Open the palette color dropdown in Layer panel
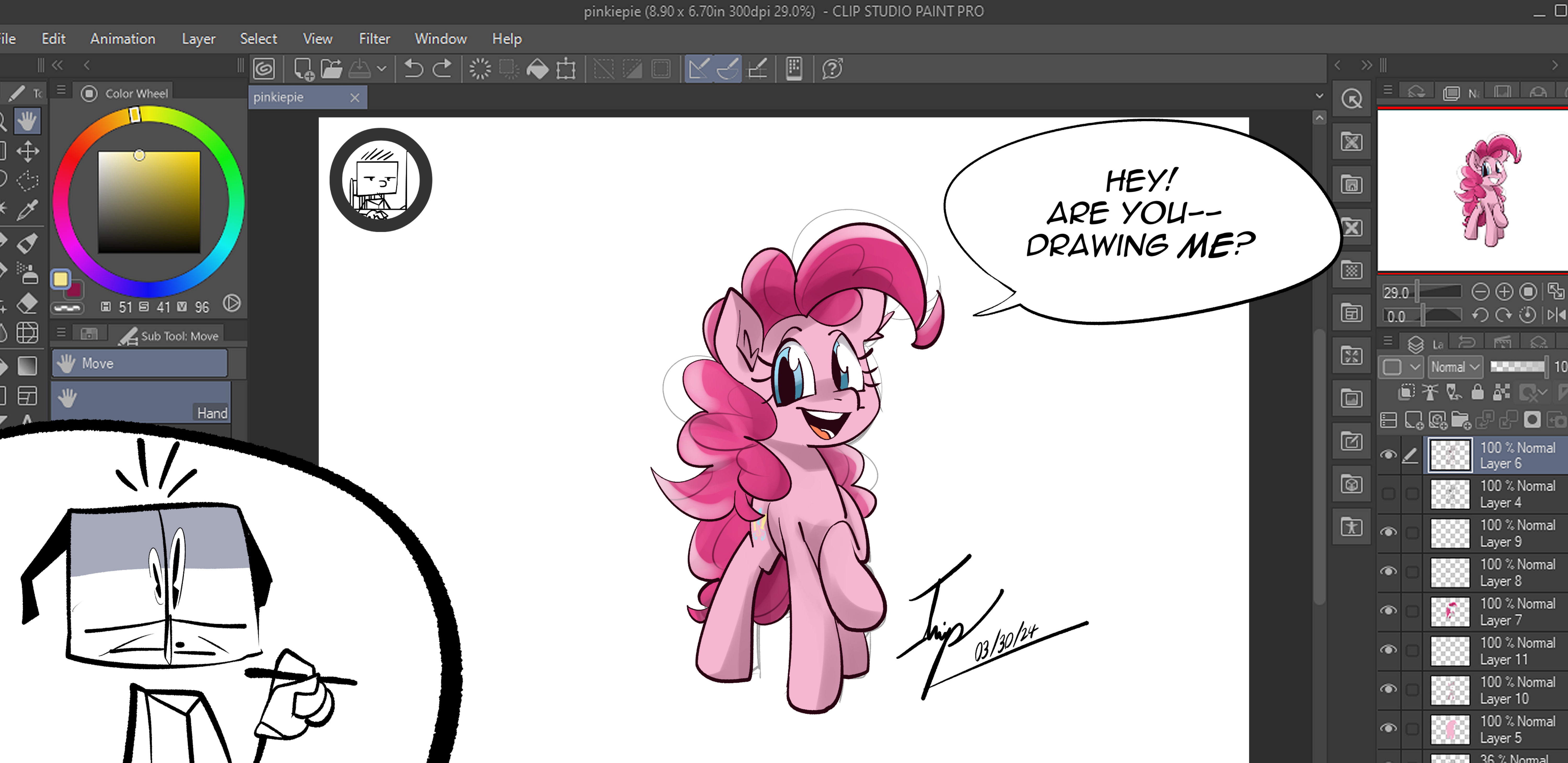Image resolution: width=1568 pixels, height=763 pixels. pyautogui.click(x=1399, y=367)
